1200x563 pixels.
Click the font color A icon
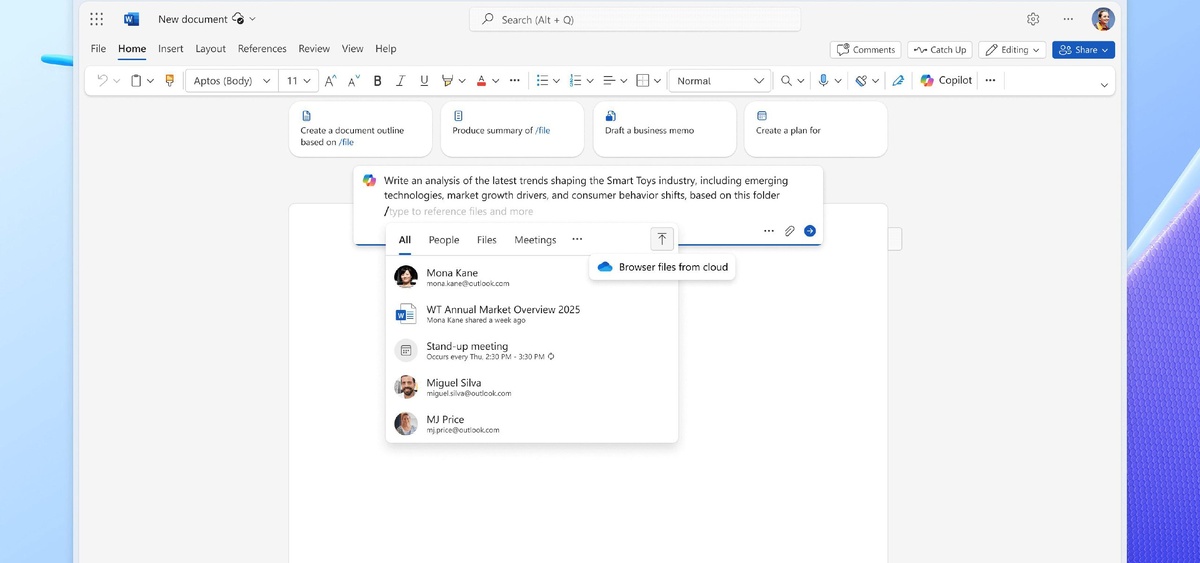pyautogui.click(x=481, y=81)
